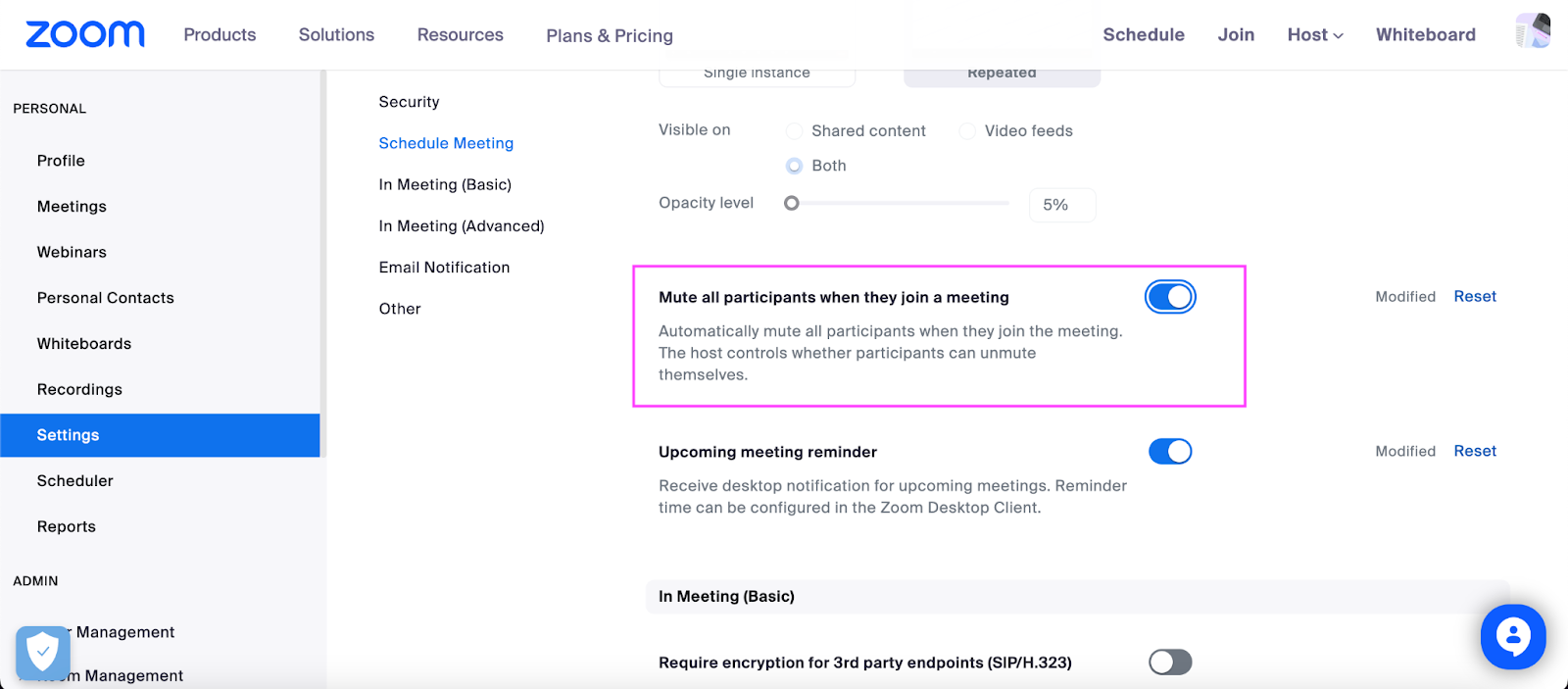Adjust the Opacity level slider
The image size is (1568, 689).
click(792, 203)
